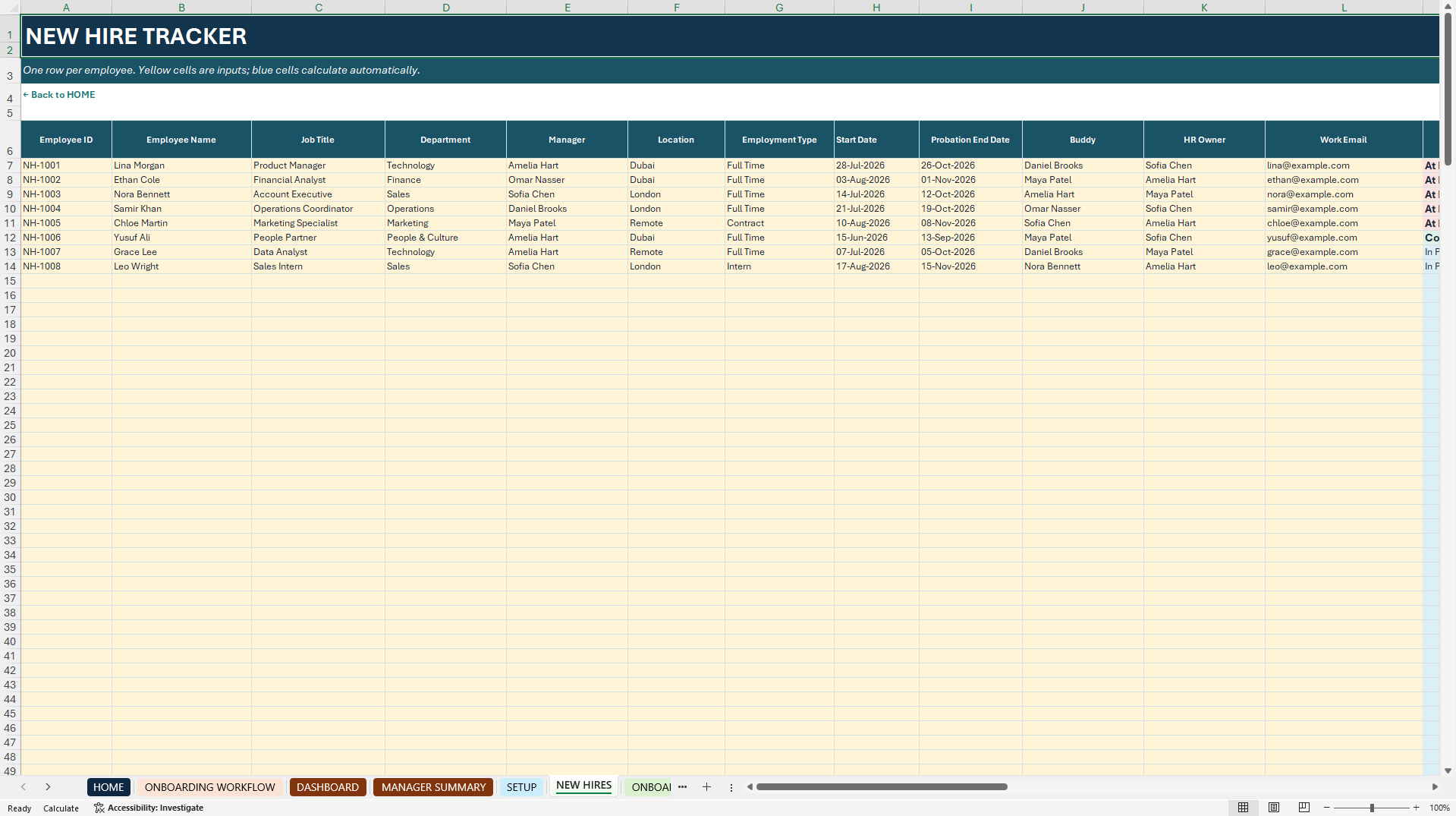Image resolution: width=1456 pixels, height=816 pixels.
Task: Click the Start Date header cell
Action: 876,140
